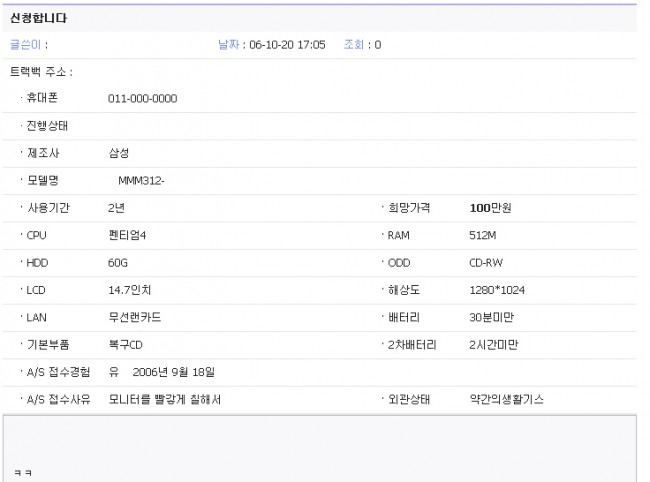This screenshot has width=650, height=482.
Task: Click the HDD value 60G
Action: click(119, 263)
